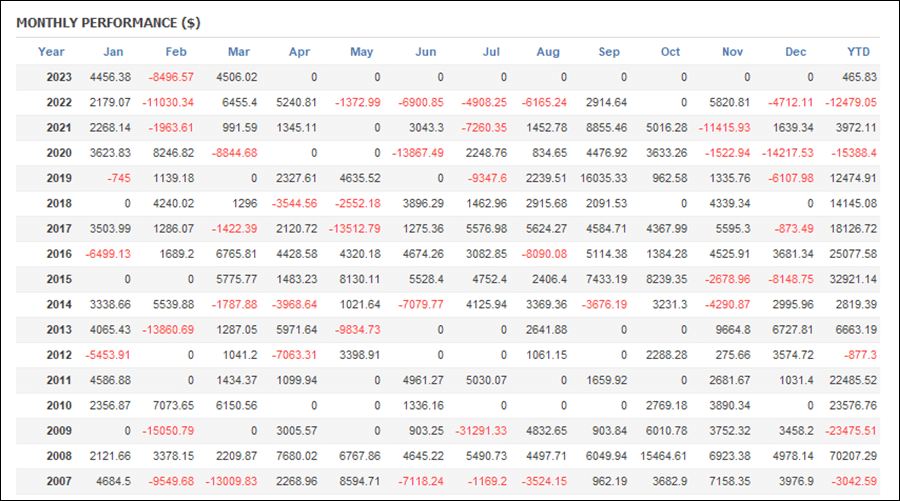This screenshot has width=900, height=501.
Task: Click the 2020 YTD value -15388.4
Action: pos(854,153)
